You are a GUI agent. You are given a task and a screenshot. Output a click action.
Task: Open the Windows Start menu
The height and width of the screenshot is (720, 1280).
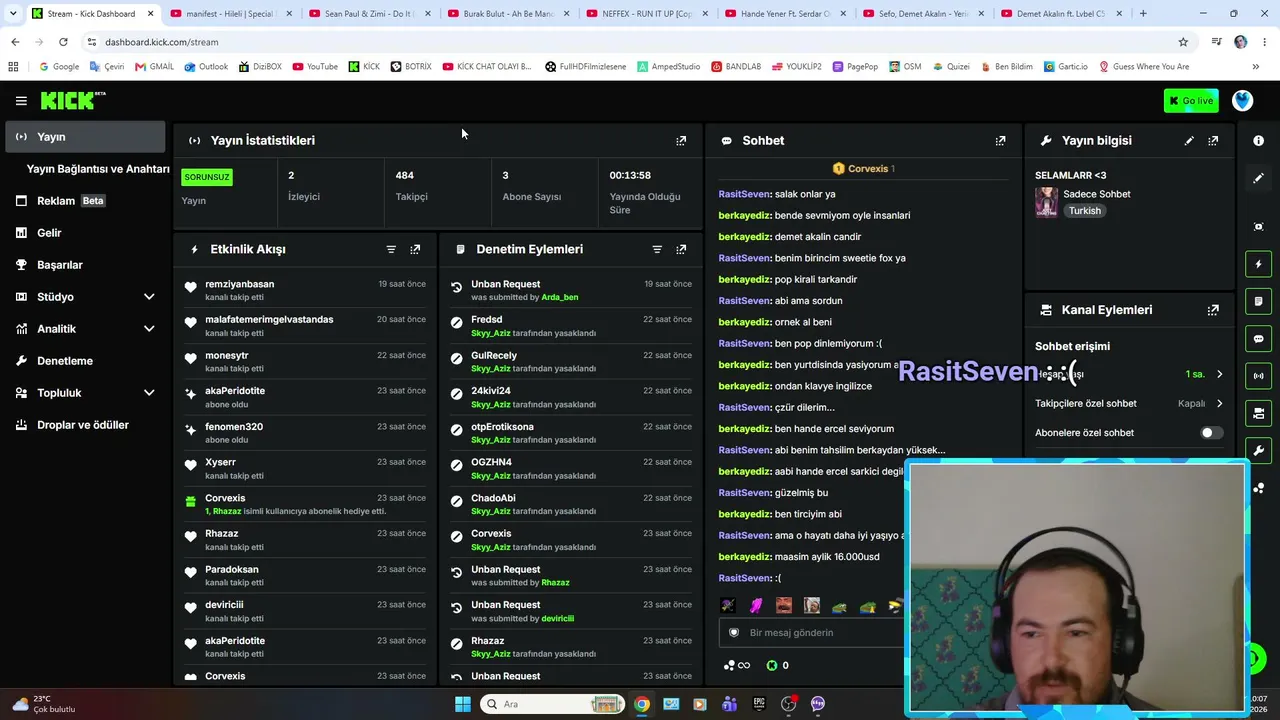tap(463, 704)
